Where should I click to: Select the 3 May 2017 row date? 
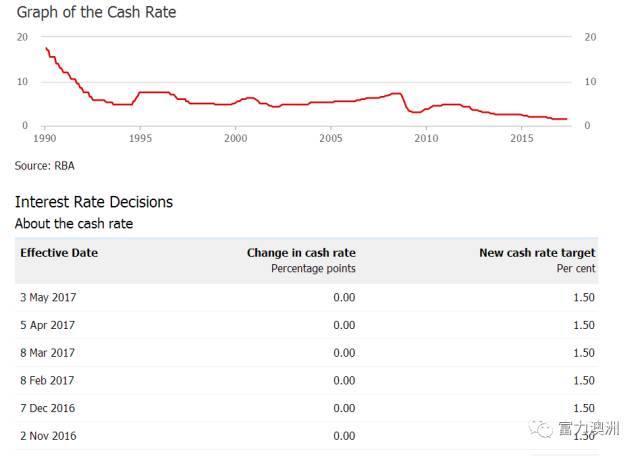click(48, 297)
